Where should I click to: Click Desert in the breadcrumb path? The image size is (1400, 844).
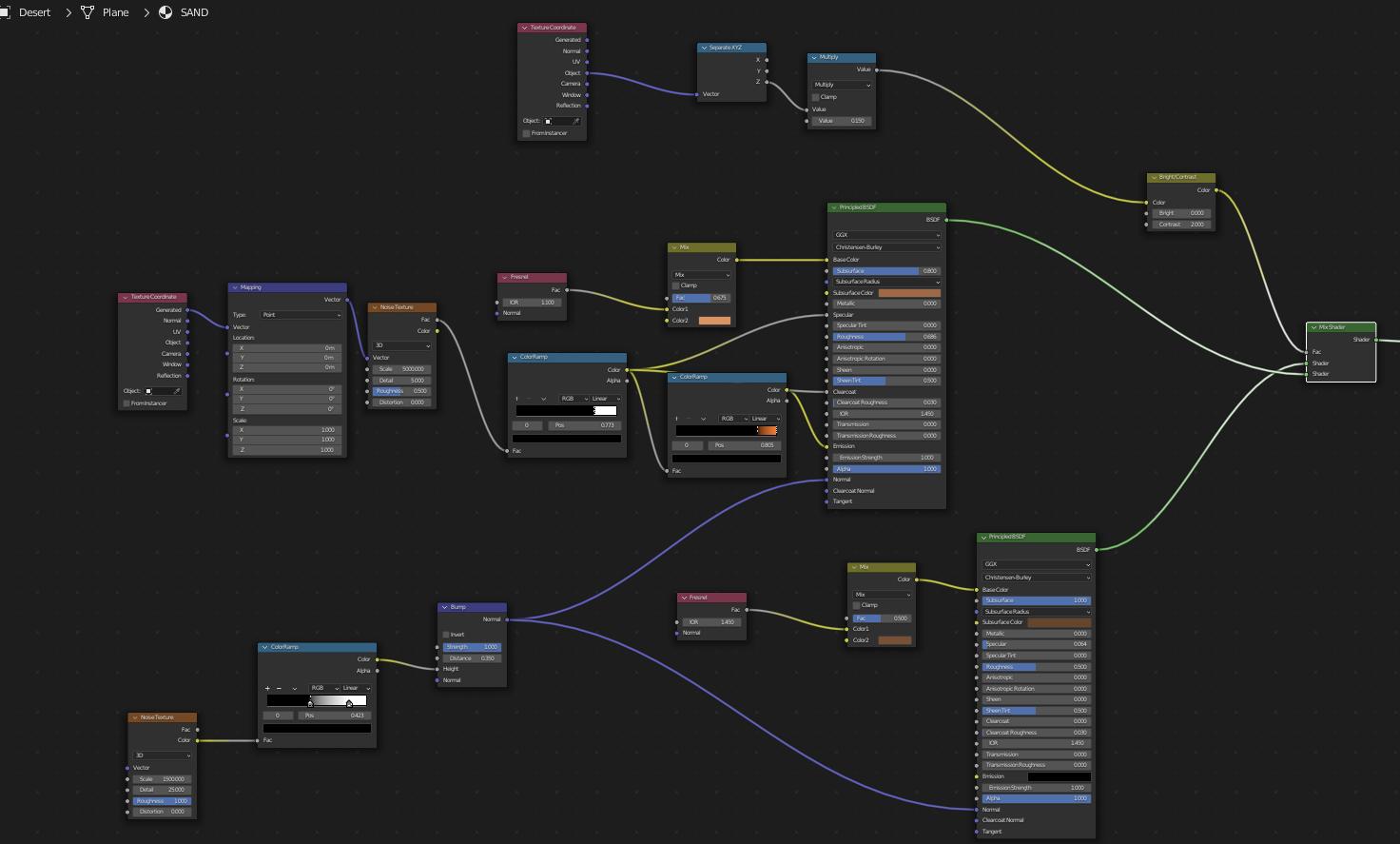click(x=35, y=12)
